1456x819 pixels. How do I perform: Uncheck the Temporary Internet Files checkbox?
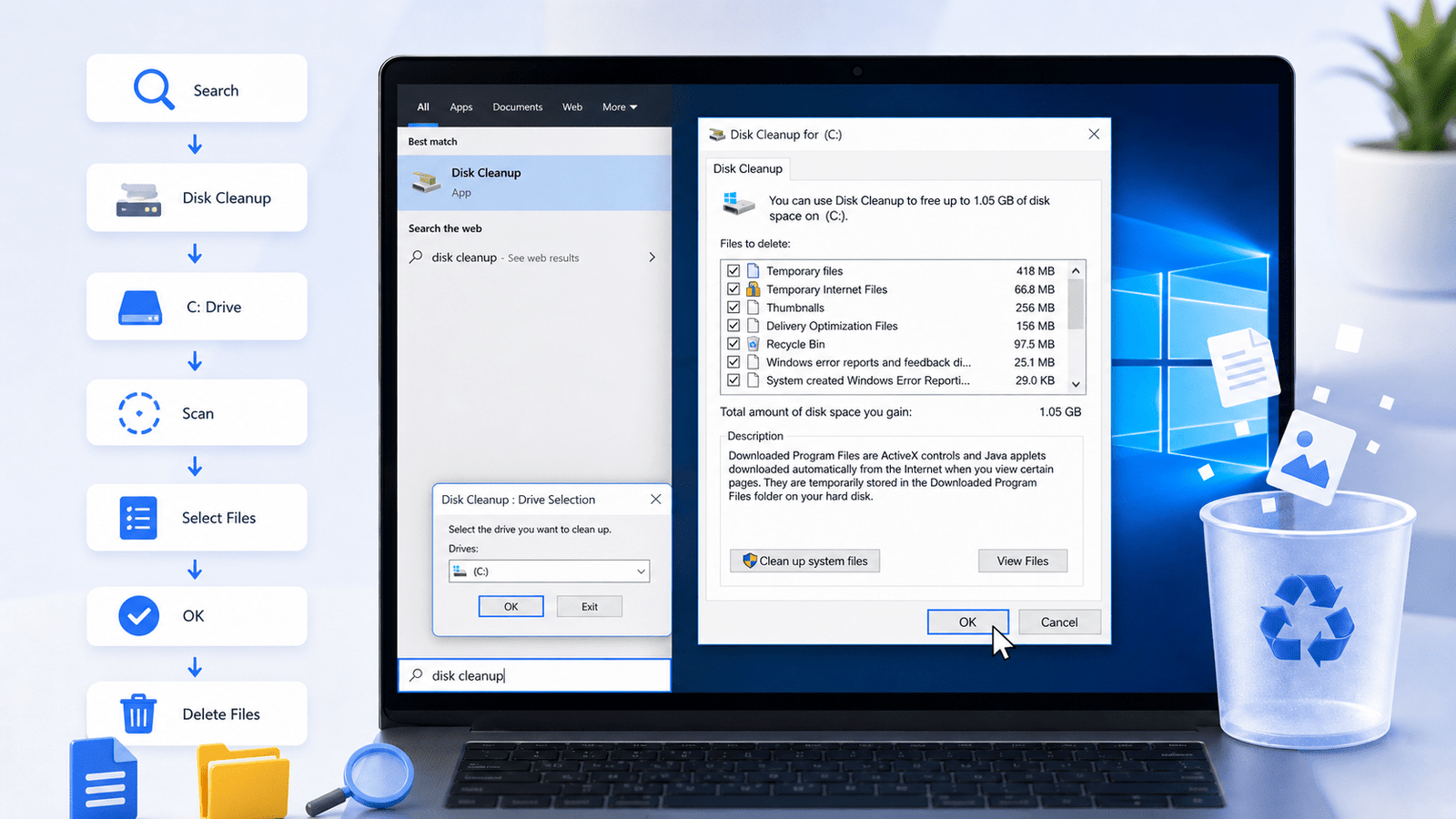(733, 289)
